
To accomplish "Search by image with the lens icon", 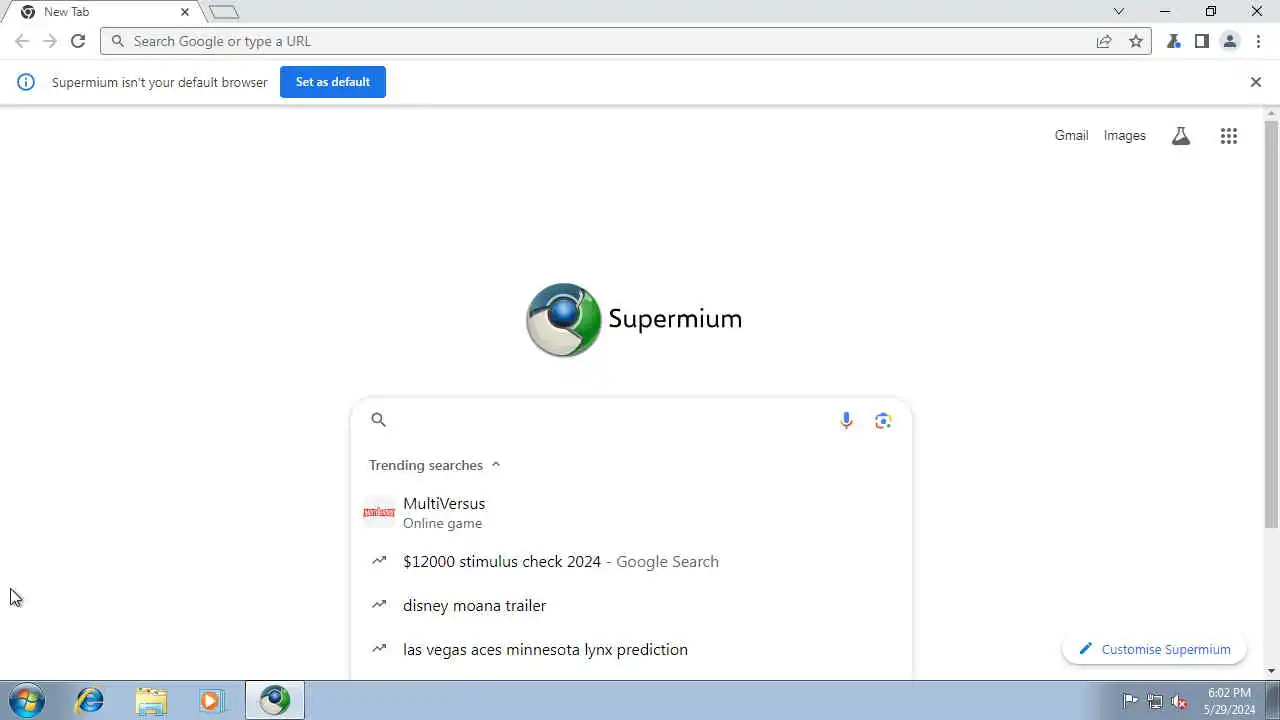I will point(883,421).
